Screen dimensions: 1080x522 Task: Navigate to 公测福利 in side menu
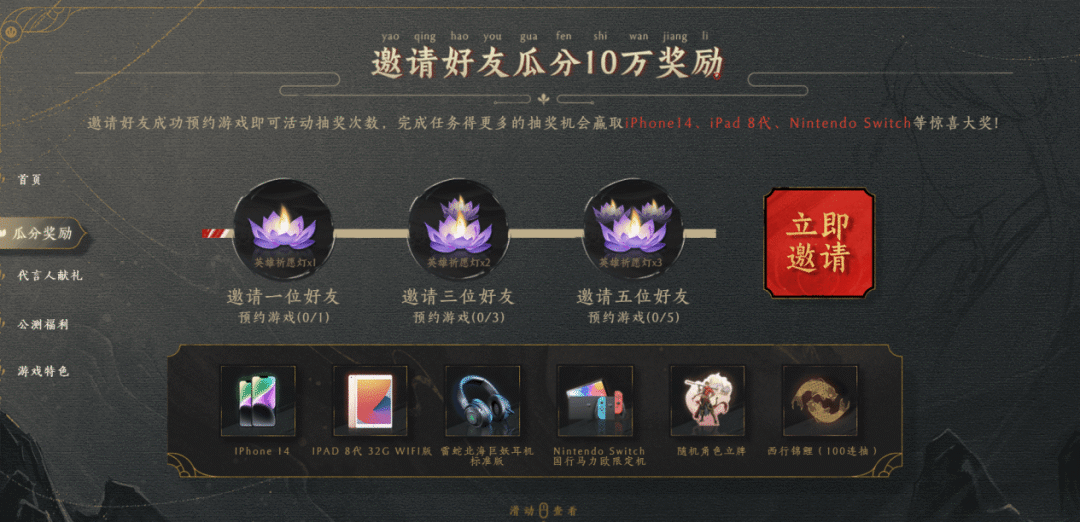pos(43,324)
